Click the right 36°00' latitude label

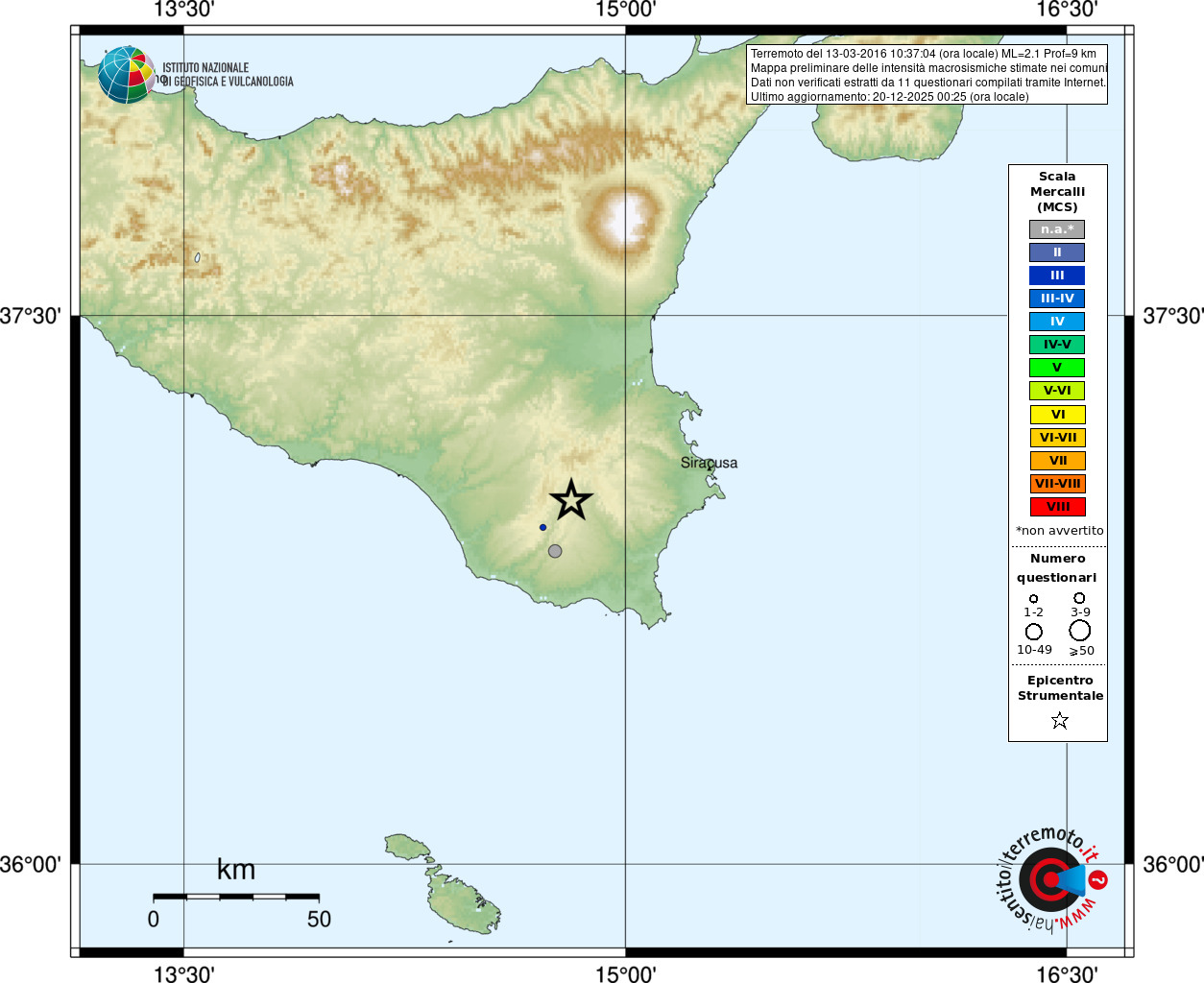point(1173,864)
